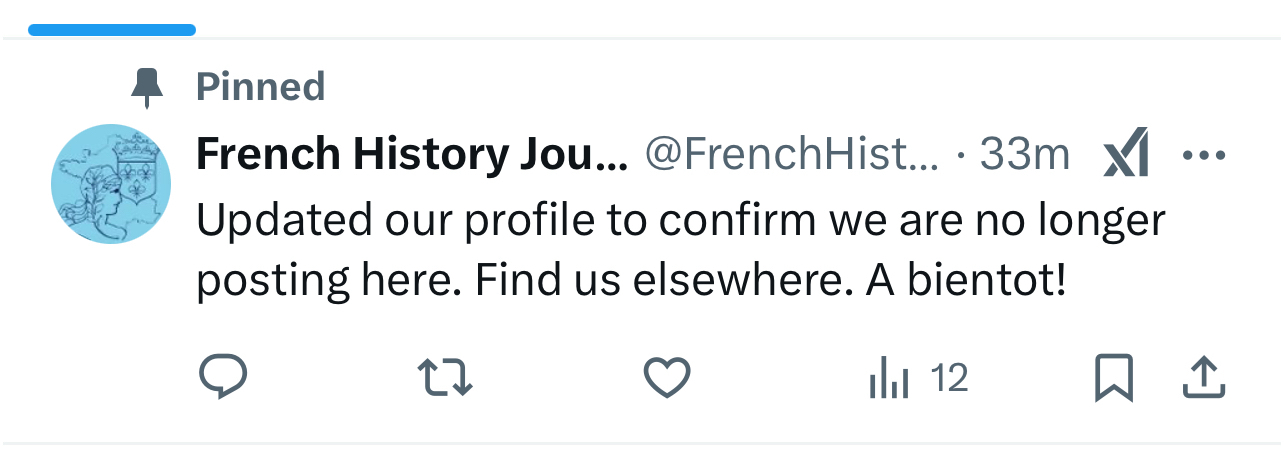This screenshot has width=1284, height=450.
Task: Open the French History Jou... display name
Action: click(x=411, y=154)
